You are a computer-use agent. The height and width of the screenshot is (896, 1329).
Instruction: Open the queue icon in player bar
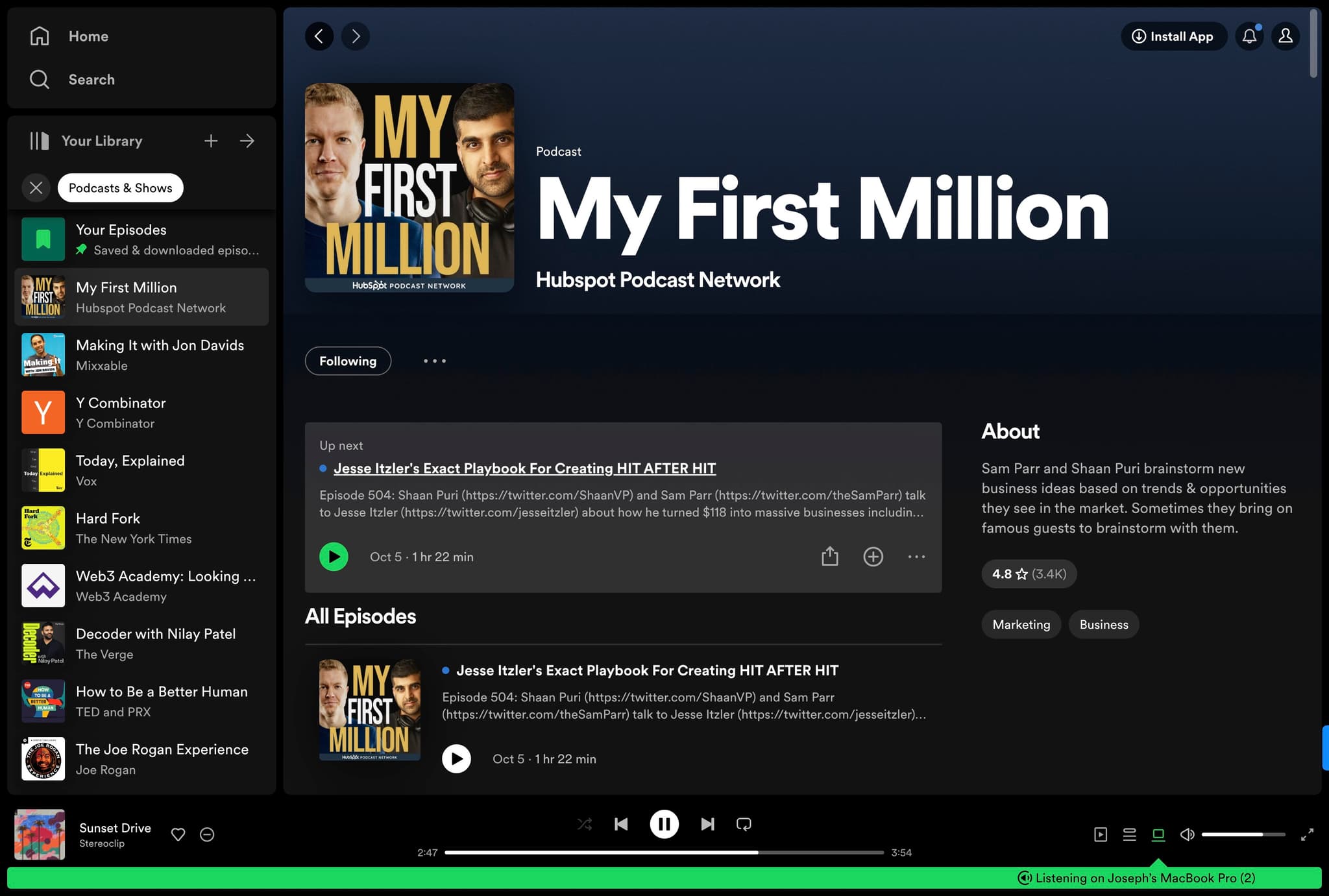click(x=1129, y=834)
